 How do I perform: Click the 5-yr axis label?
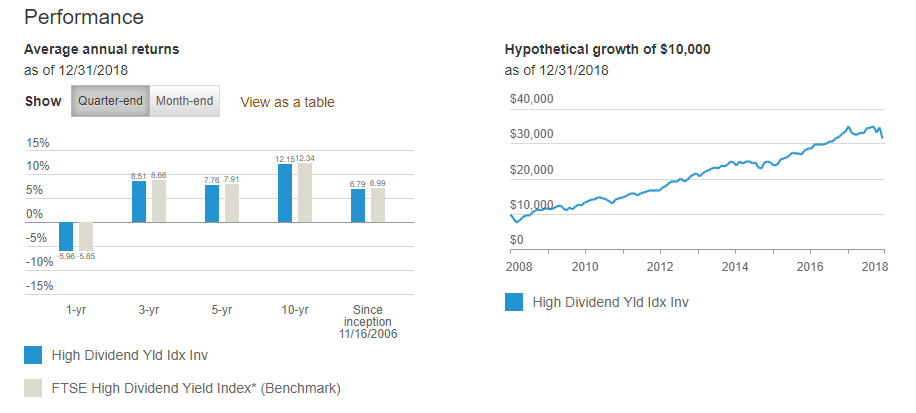[222, 310]
